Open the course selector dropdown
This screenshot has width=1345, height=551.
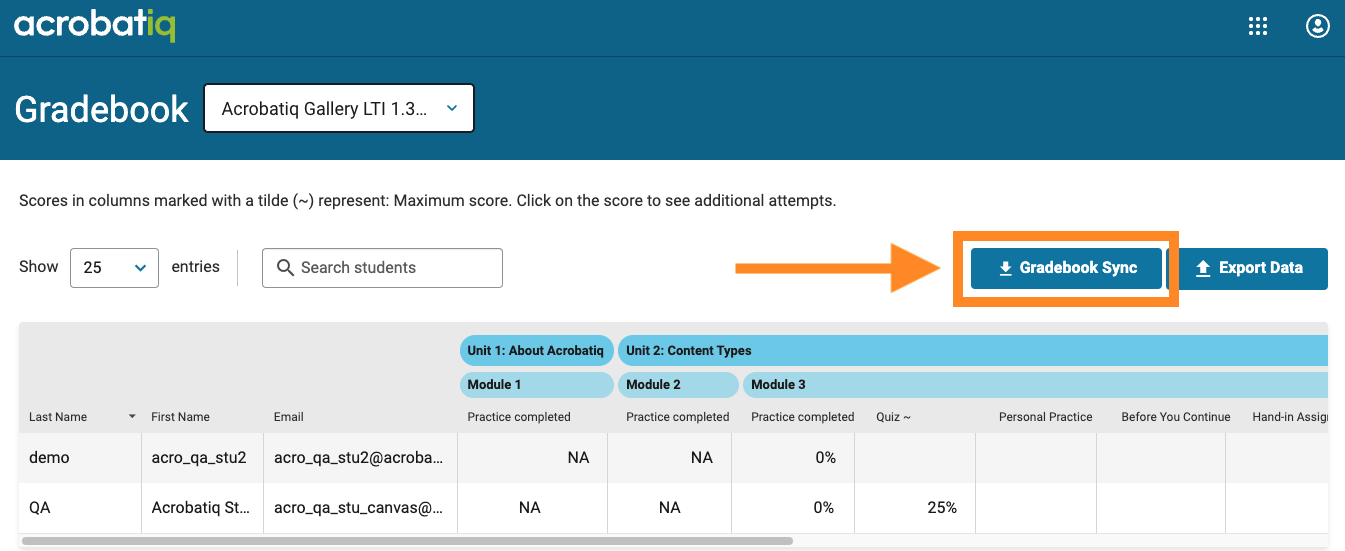coord(339,108)
